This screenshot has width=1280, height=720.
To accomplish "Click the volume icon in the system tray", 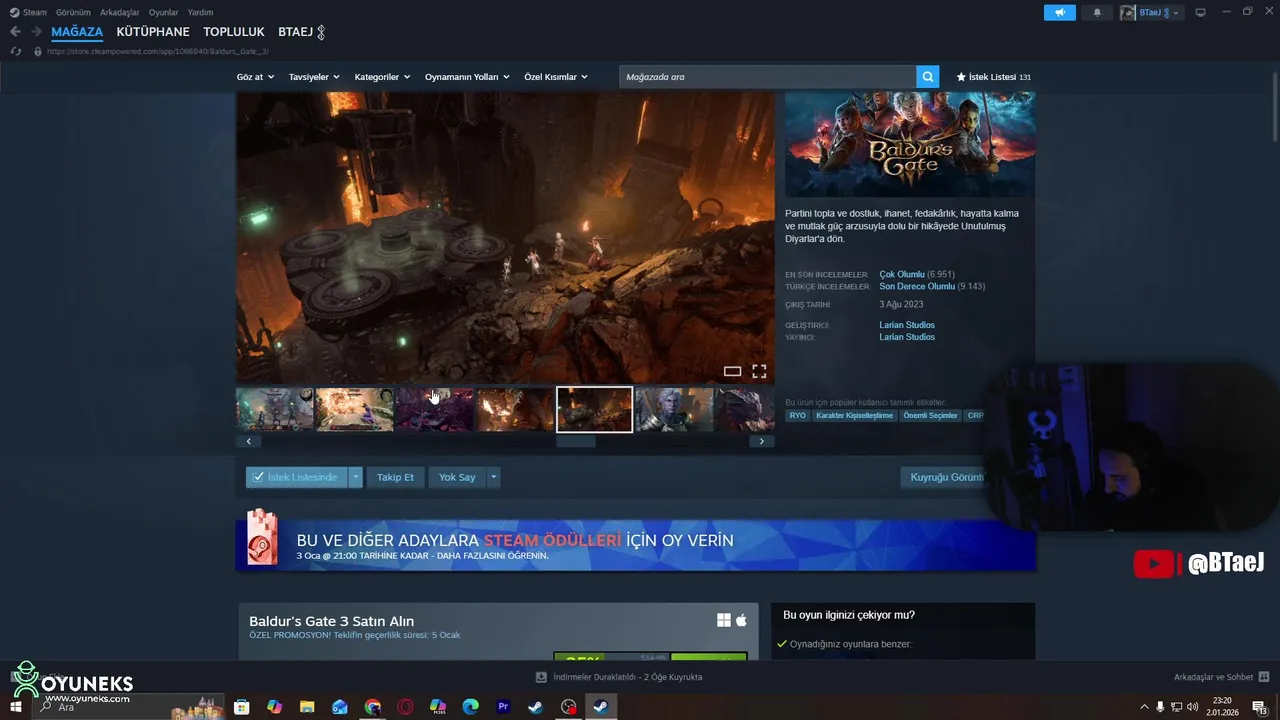I will 1192,707.
